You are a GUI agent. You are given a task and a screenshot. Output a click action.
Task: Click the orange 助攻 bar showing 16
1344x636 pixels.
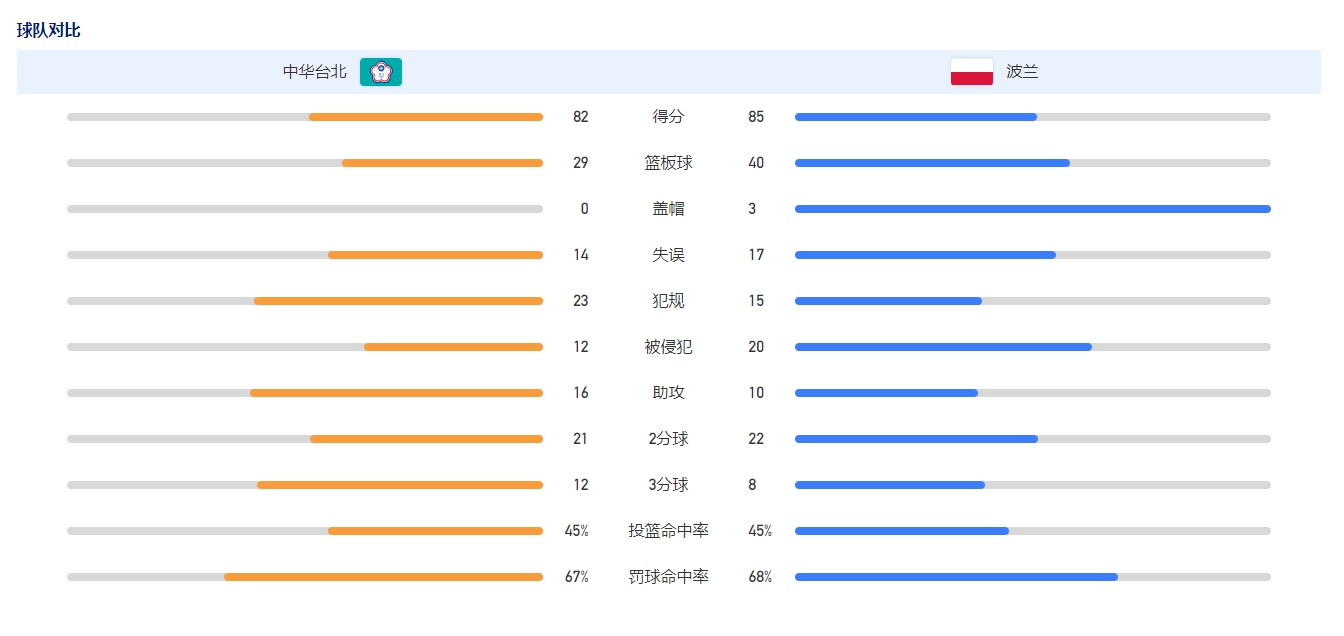coord(396,393)
